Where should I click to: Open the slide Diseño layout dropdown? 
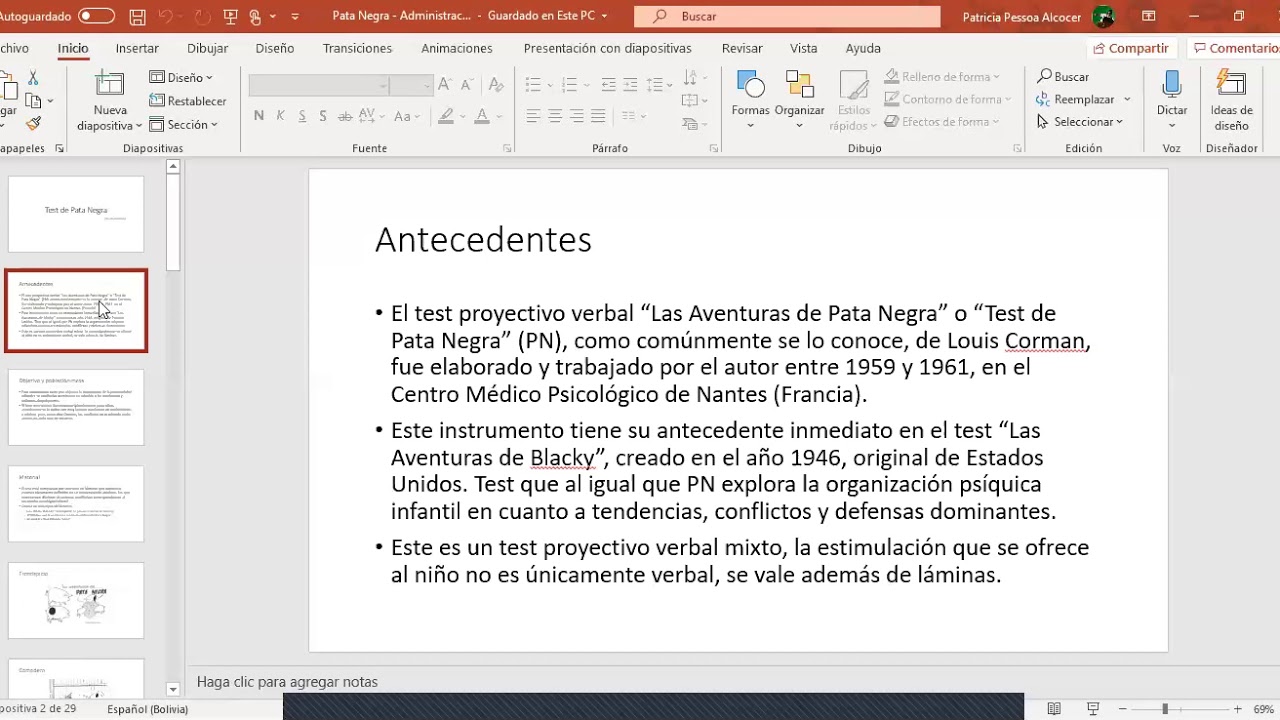(181, 77)
